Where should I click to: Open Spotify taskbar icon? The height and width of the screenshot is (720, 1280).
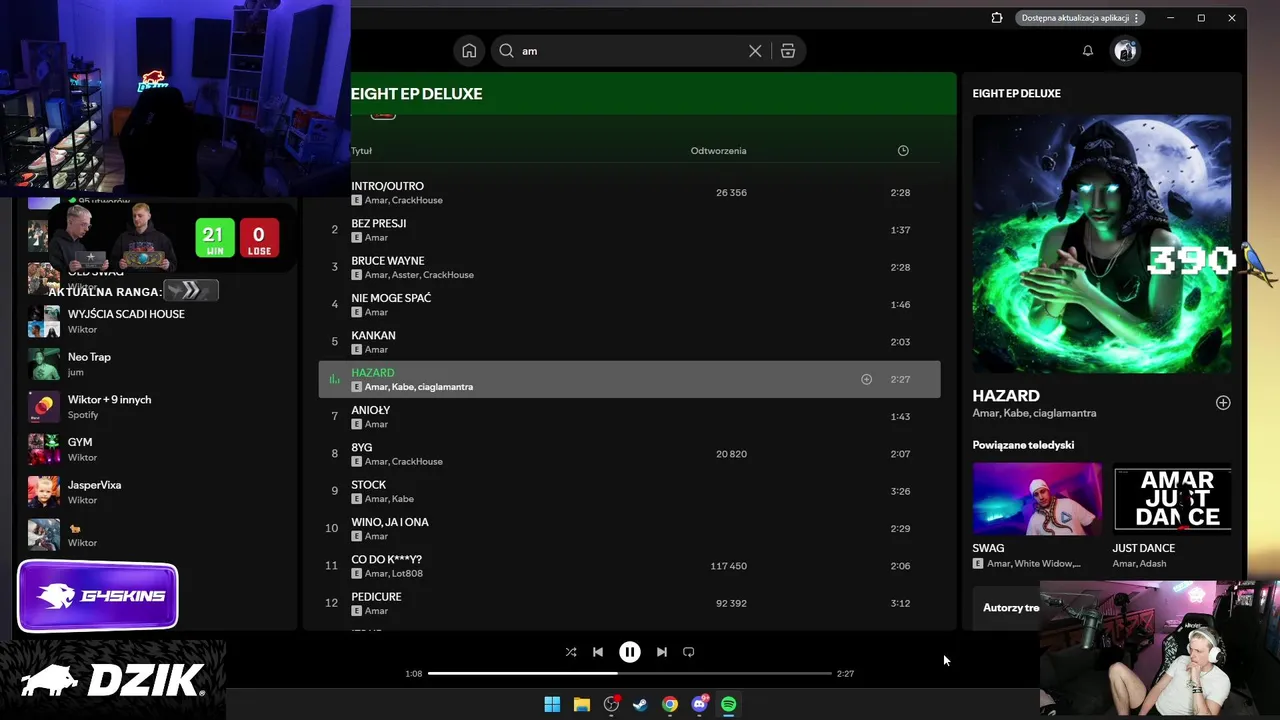click(729, 705)
